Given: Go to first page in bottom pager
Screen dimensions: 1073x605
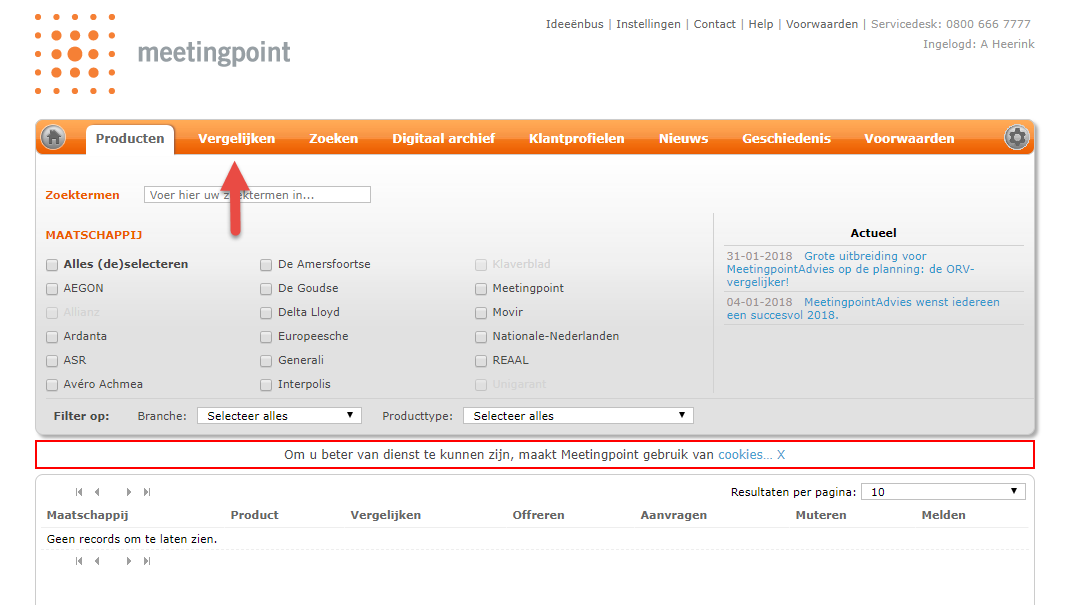Looking at the screenshot, I should (79, 561).
